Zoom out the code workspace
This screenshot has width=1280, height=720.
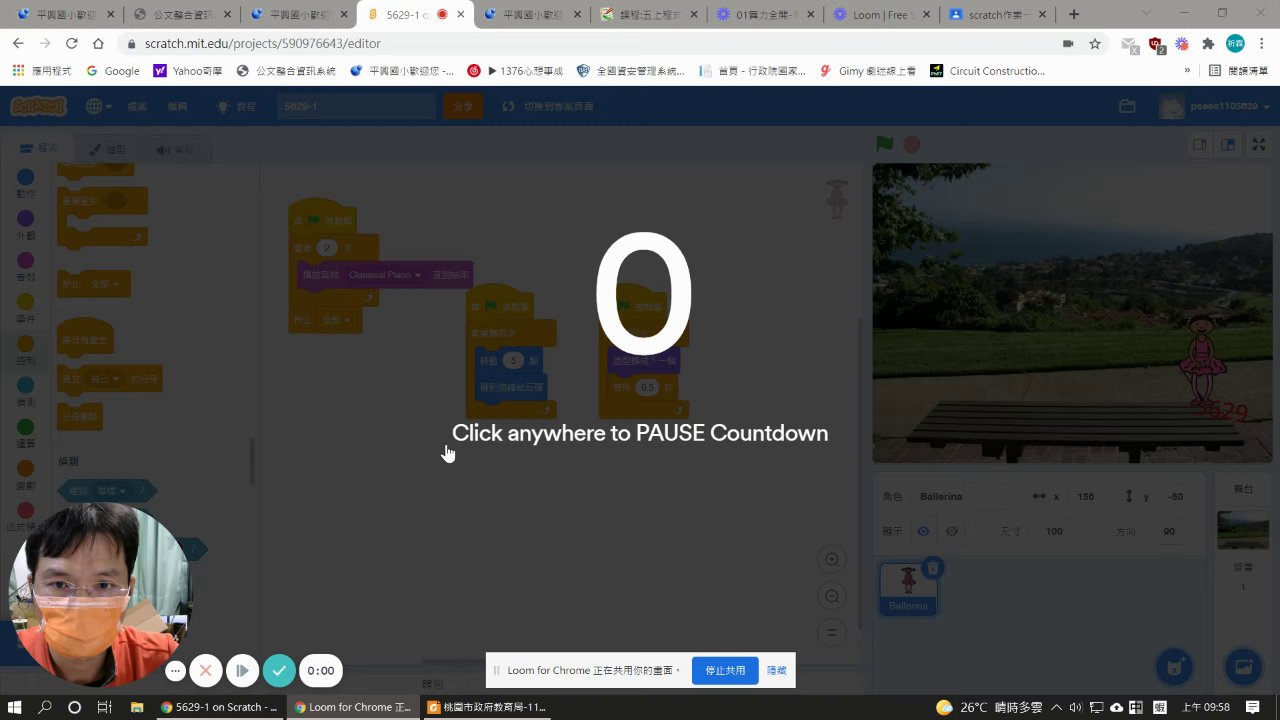pos(832,596)
